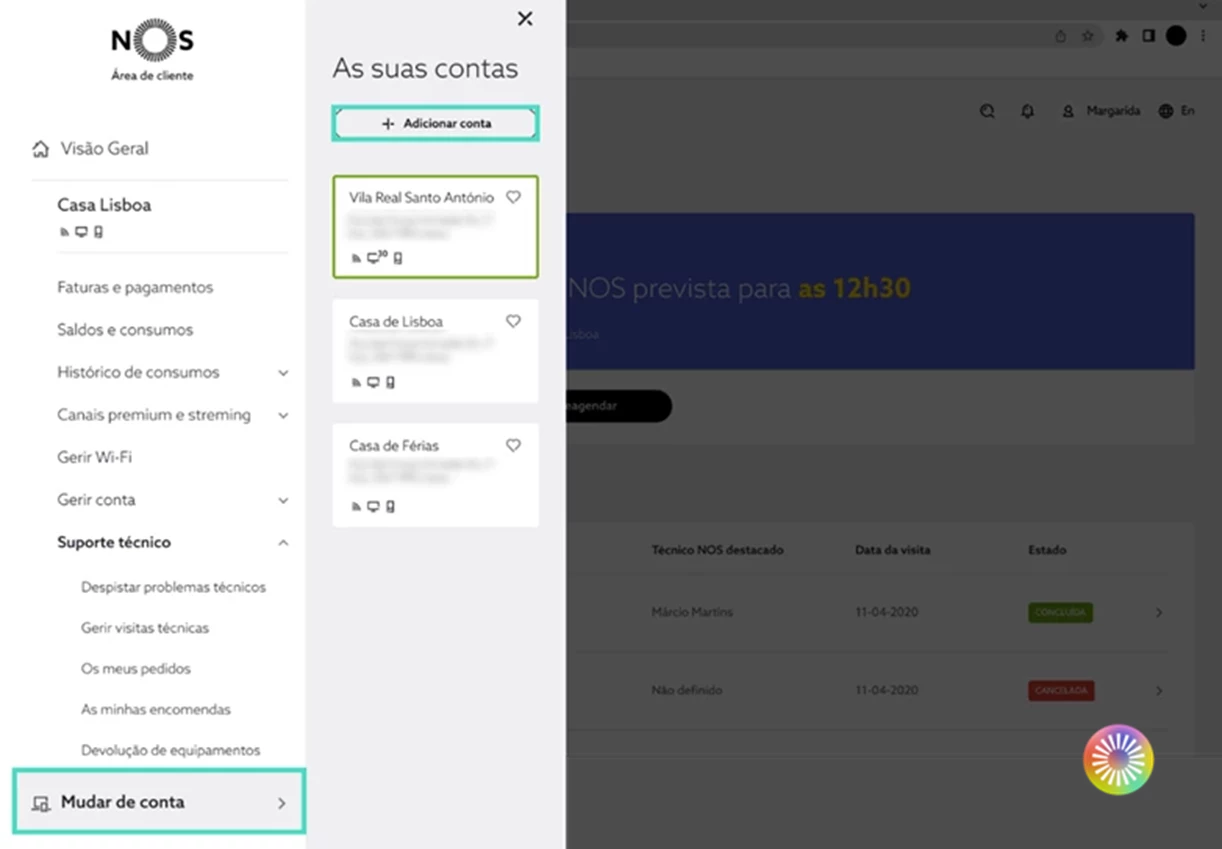Close the As suas contas panel
The width and height of the screenshot is (1222, 849).
(525, 18)
